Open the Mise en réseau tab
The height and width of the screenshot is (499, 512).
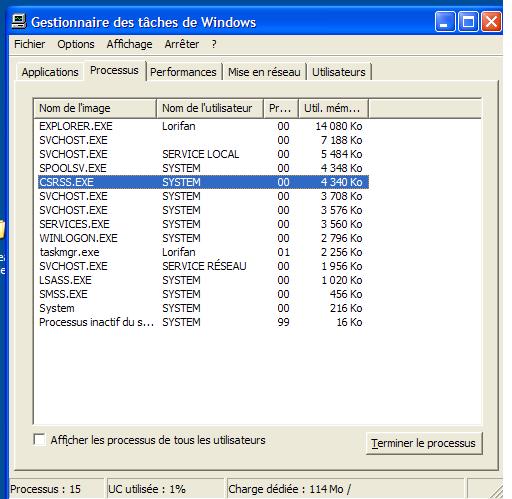pyautogui.click(x=264, y=72)
